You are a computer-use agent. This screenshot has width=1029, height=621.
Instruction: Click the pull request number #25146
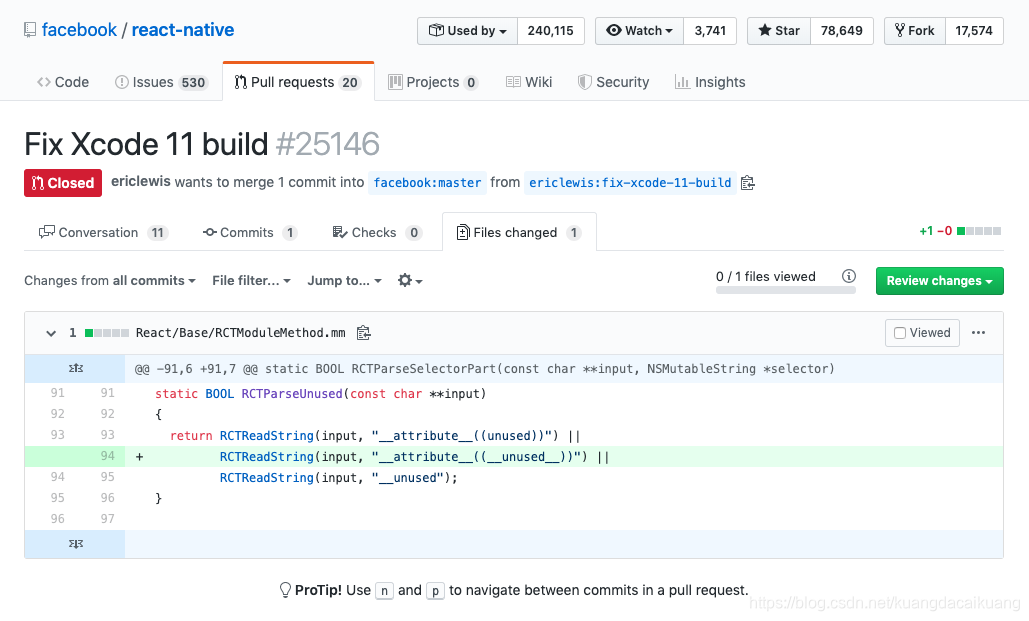(x=327, y=144)
